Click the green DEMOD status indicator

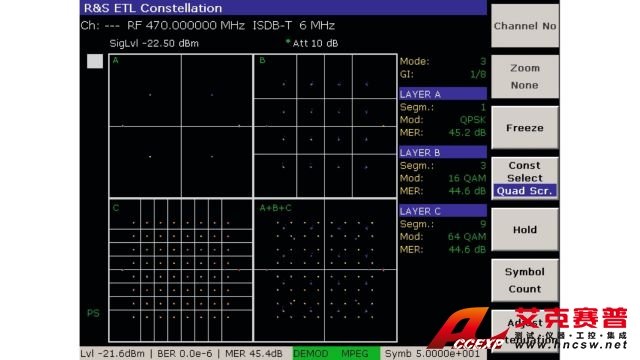(x=311, y=353)
